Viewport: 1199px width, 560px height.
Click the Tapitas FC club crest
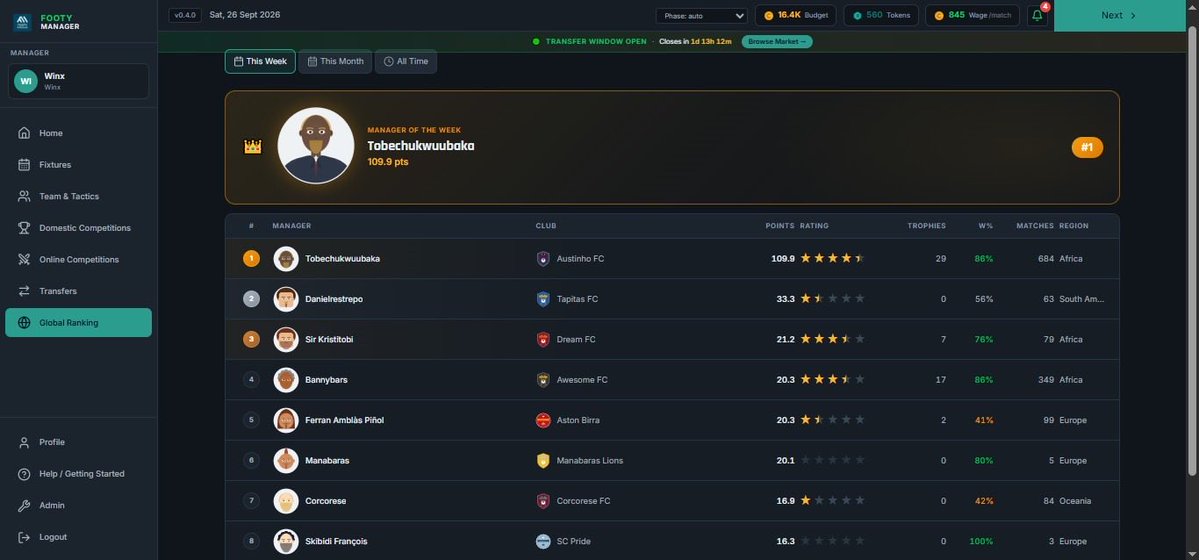543,299
